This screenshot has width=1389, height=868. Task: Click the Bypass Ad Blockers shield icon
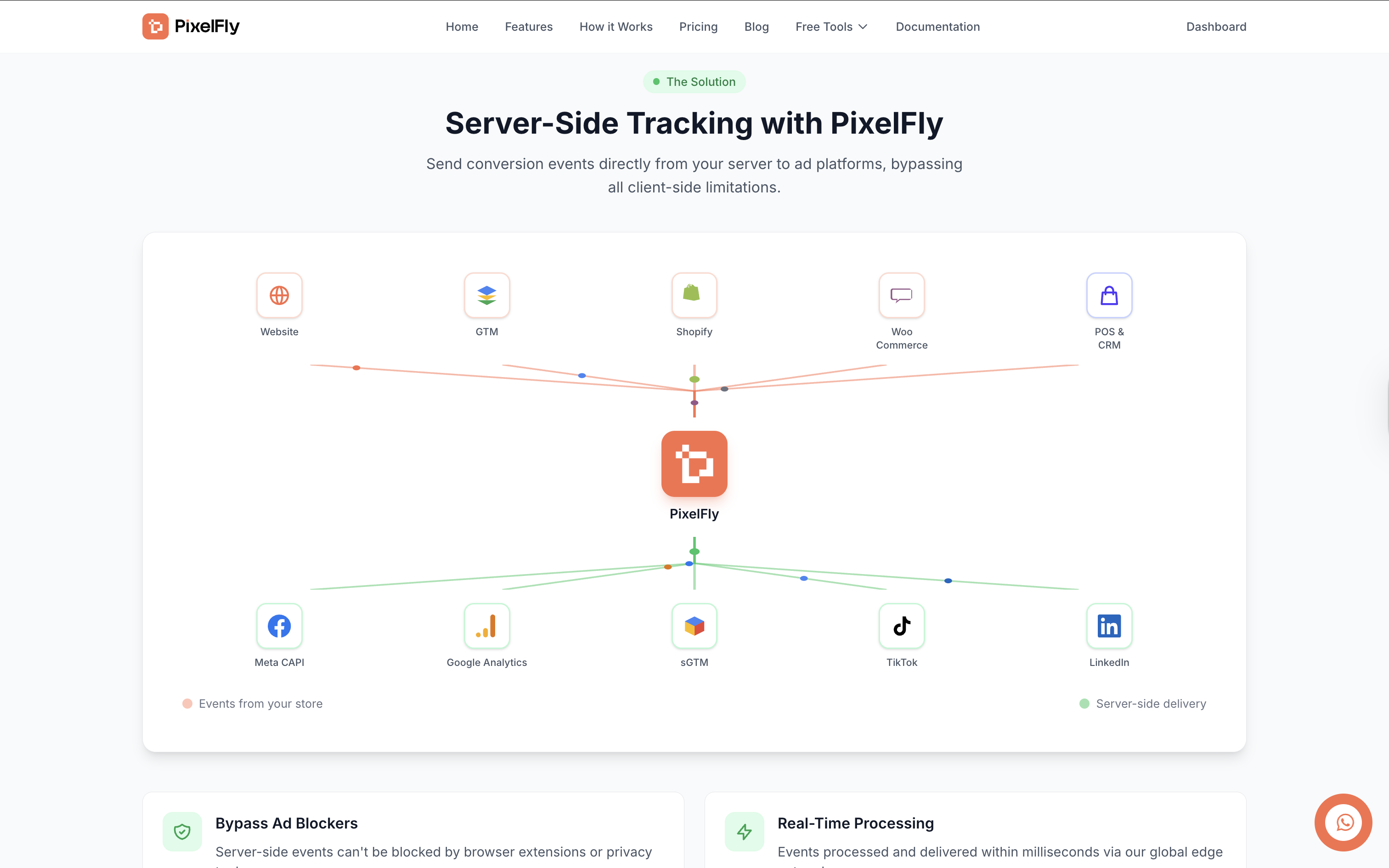click(x=182, y=831)
